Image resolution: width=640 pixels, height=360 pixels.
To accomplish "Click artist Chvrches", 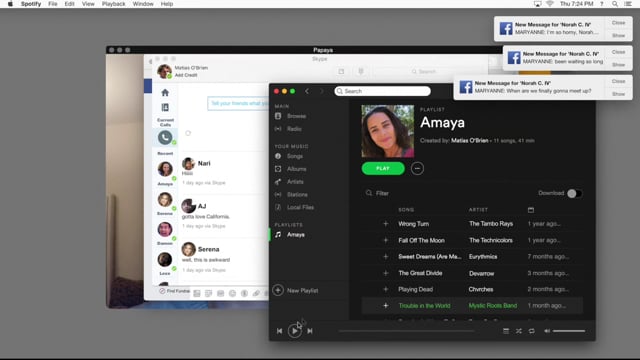I will pos(481,289).
